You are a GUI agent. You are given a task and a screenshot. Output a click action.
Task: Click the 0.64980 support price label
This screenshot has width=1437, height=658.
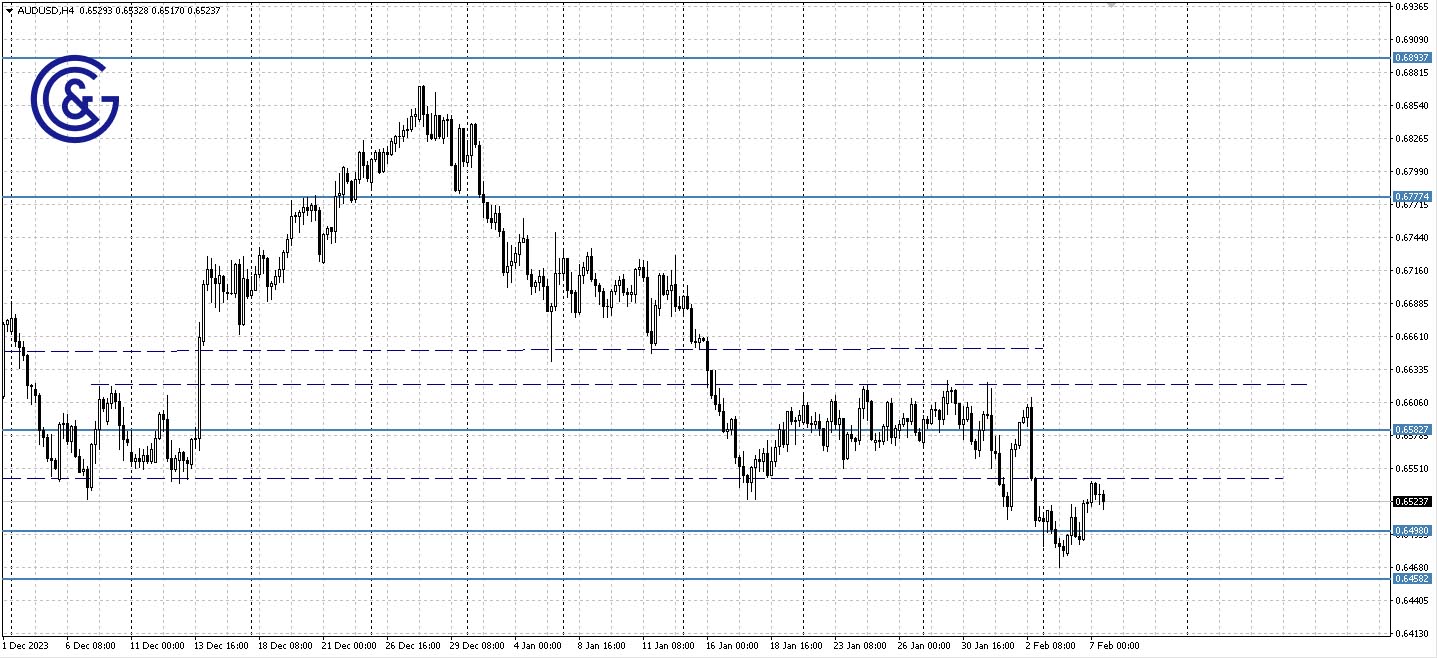(1411, 530)
